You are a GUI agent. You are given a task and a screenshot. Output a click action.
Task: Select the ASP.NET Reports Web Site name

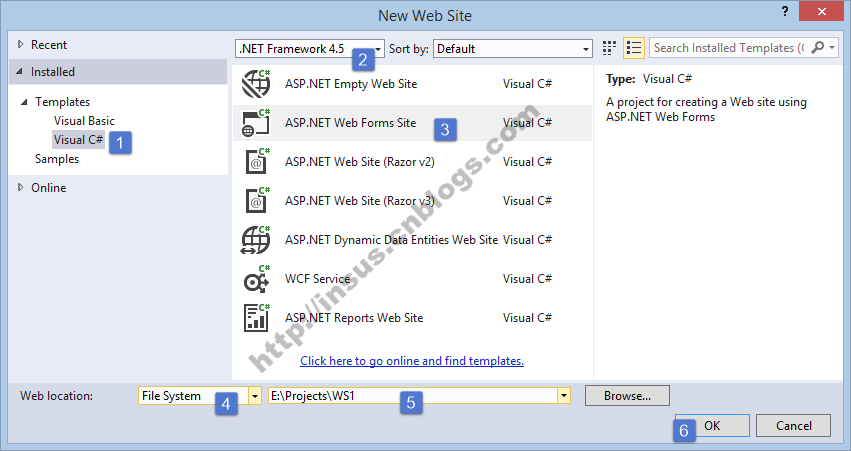tap(354, 318)
